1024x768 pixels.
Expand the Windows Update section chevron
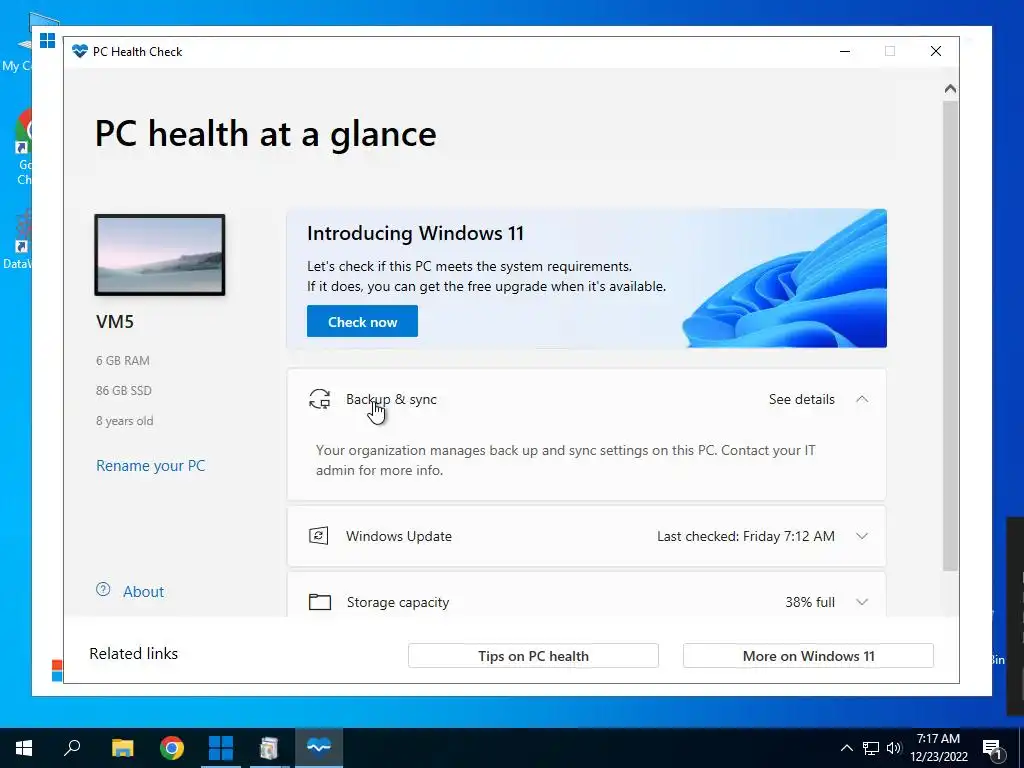[862, 536]
